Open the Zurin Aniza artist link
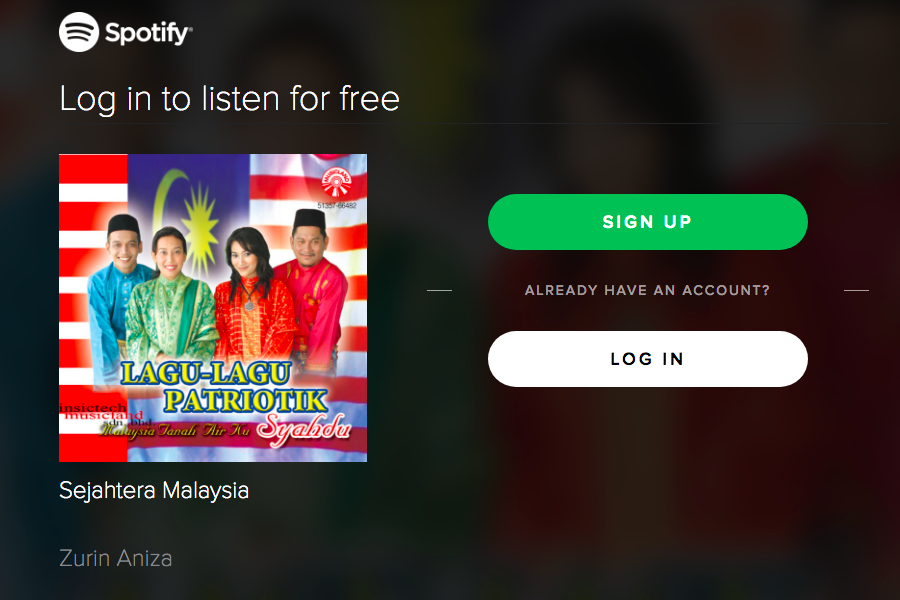This screenshot has width=900, height=600. (115, 558)
